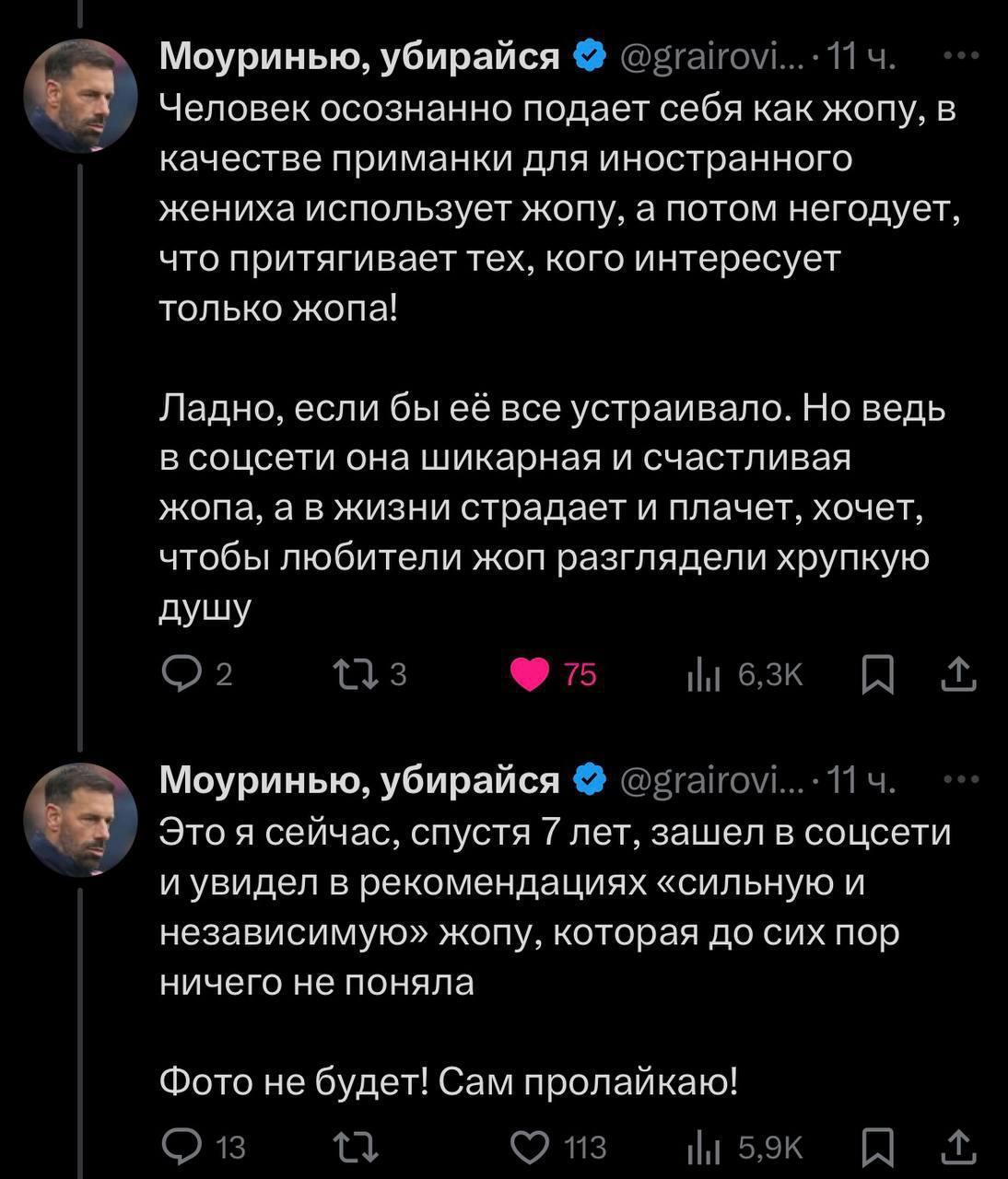Open more options for the first tweet
Viewport: 1008px width, 1179px height.
pos(962,56)
